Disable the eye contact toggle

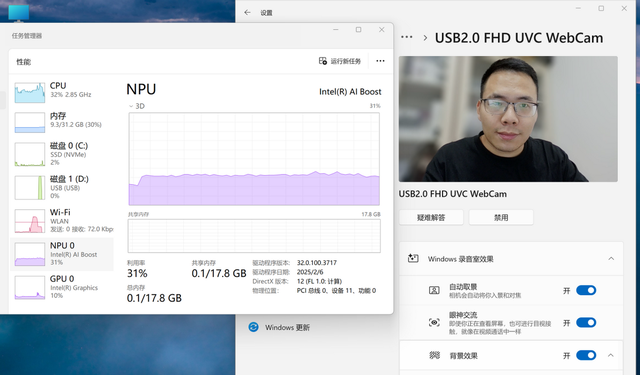click(586, 322)
